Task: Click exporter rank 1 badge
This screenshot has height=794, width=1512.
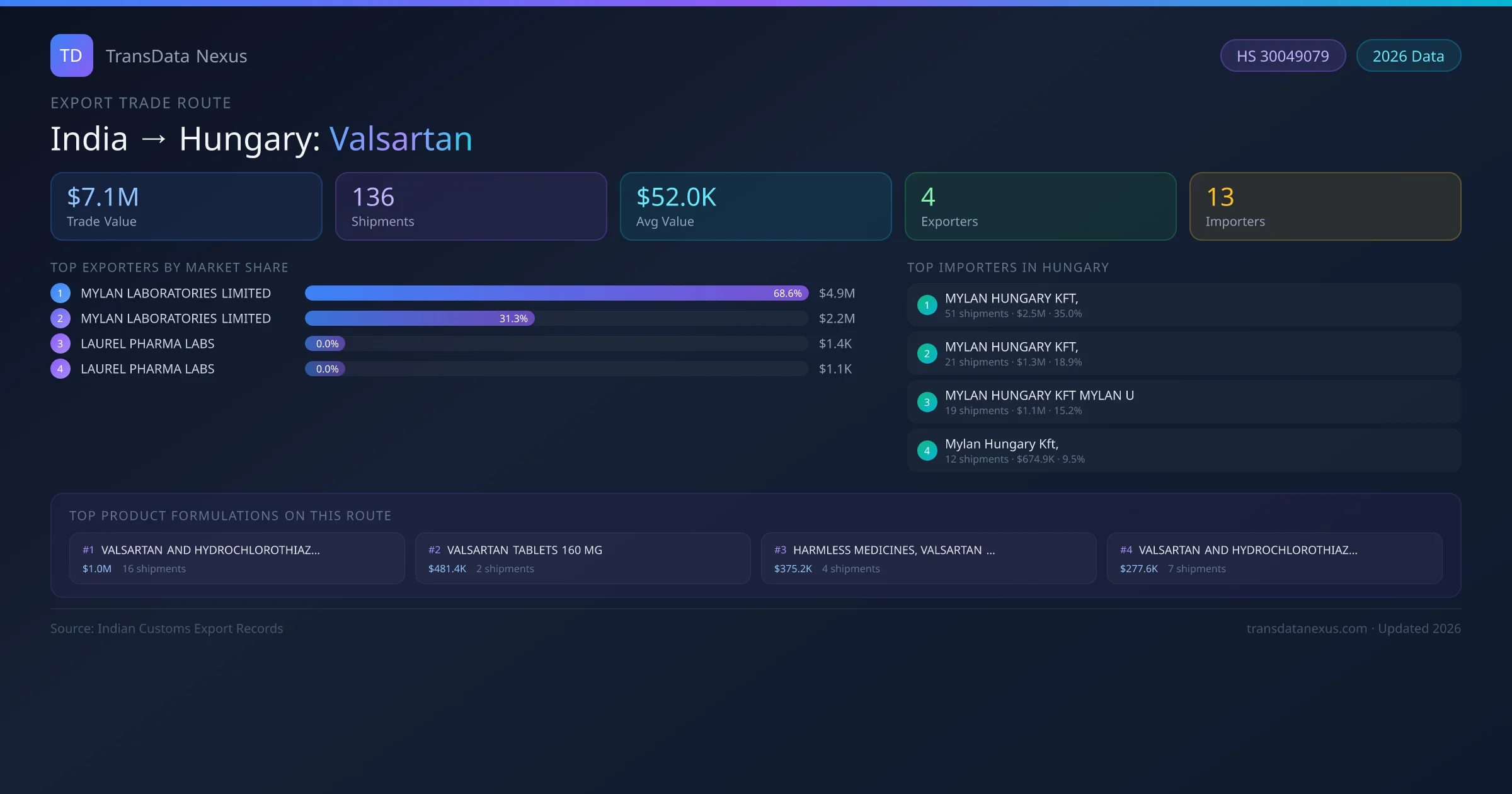Action: (60, 293)
